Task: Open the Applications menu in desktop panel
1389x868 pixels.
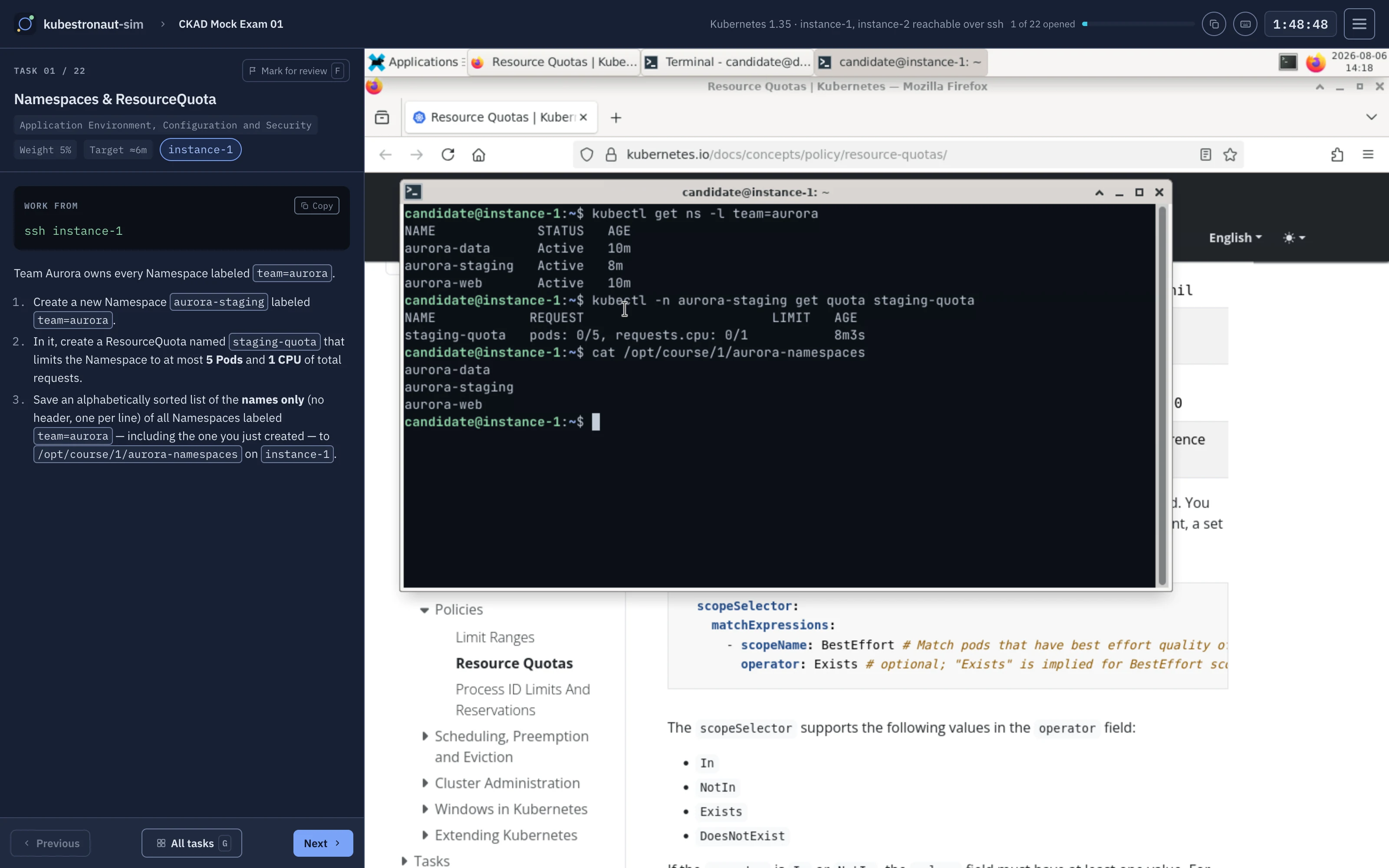Action: 416,62
